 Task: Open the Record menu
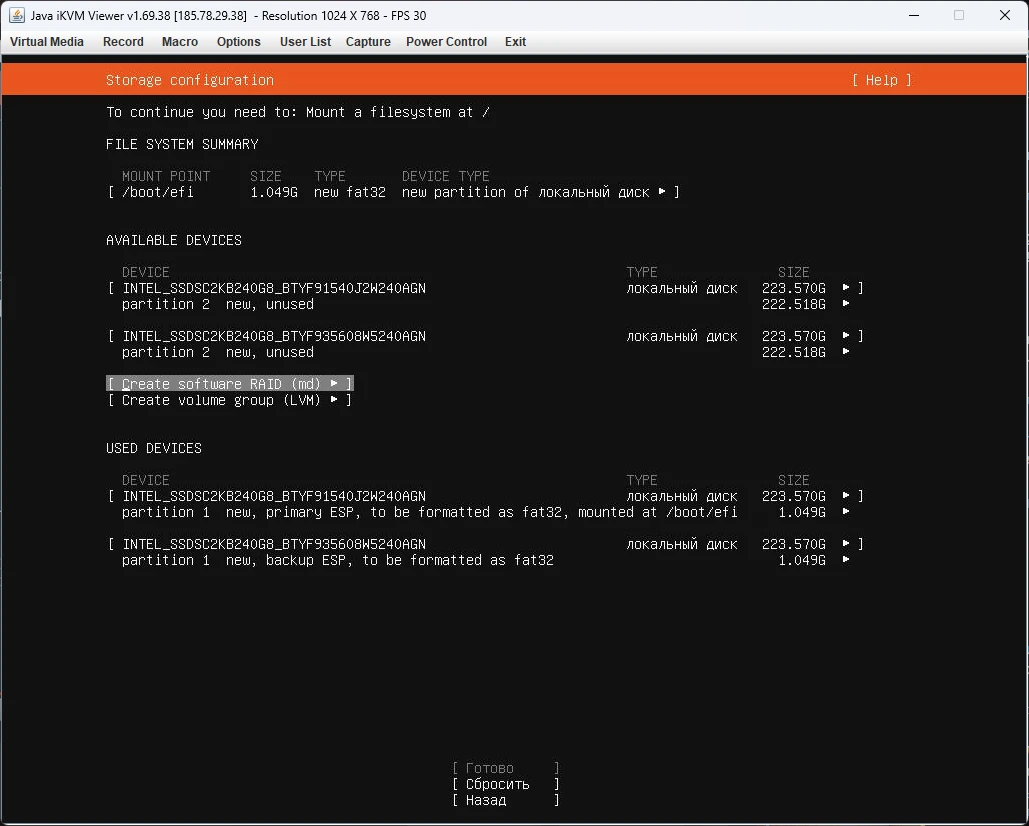[123, 42]
